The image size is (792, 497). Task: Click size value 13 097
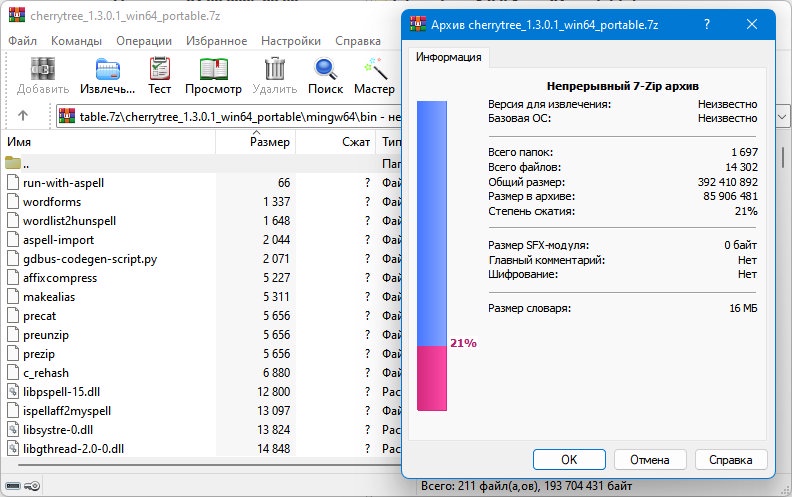(273, 411)
